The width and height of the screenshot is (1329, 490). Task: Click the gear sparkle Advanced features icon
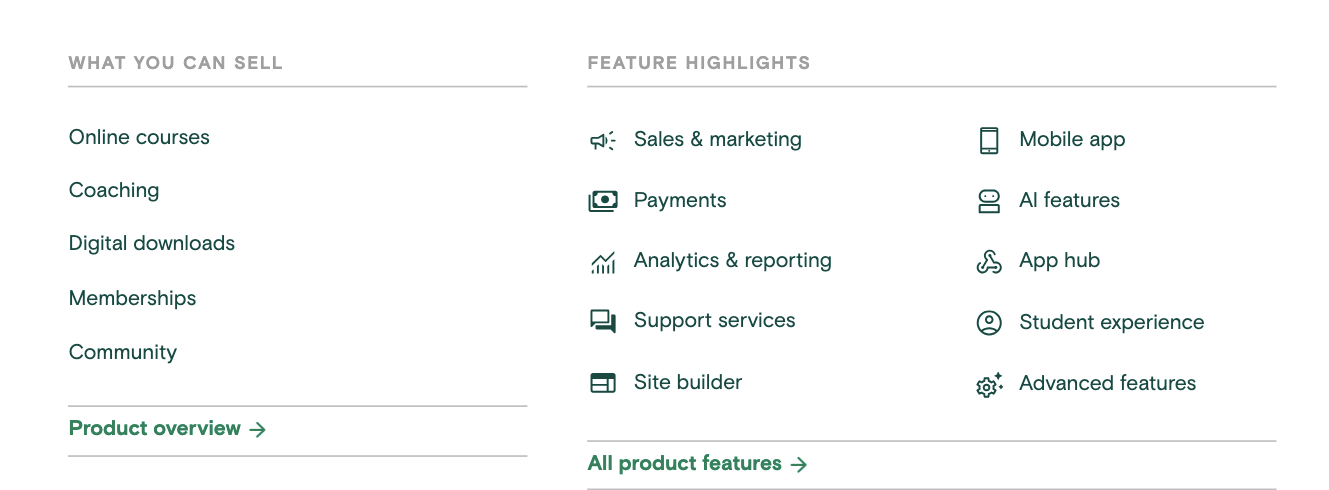tap(989, 384)
